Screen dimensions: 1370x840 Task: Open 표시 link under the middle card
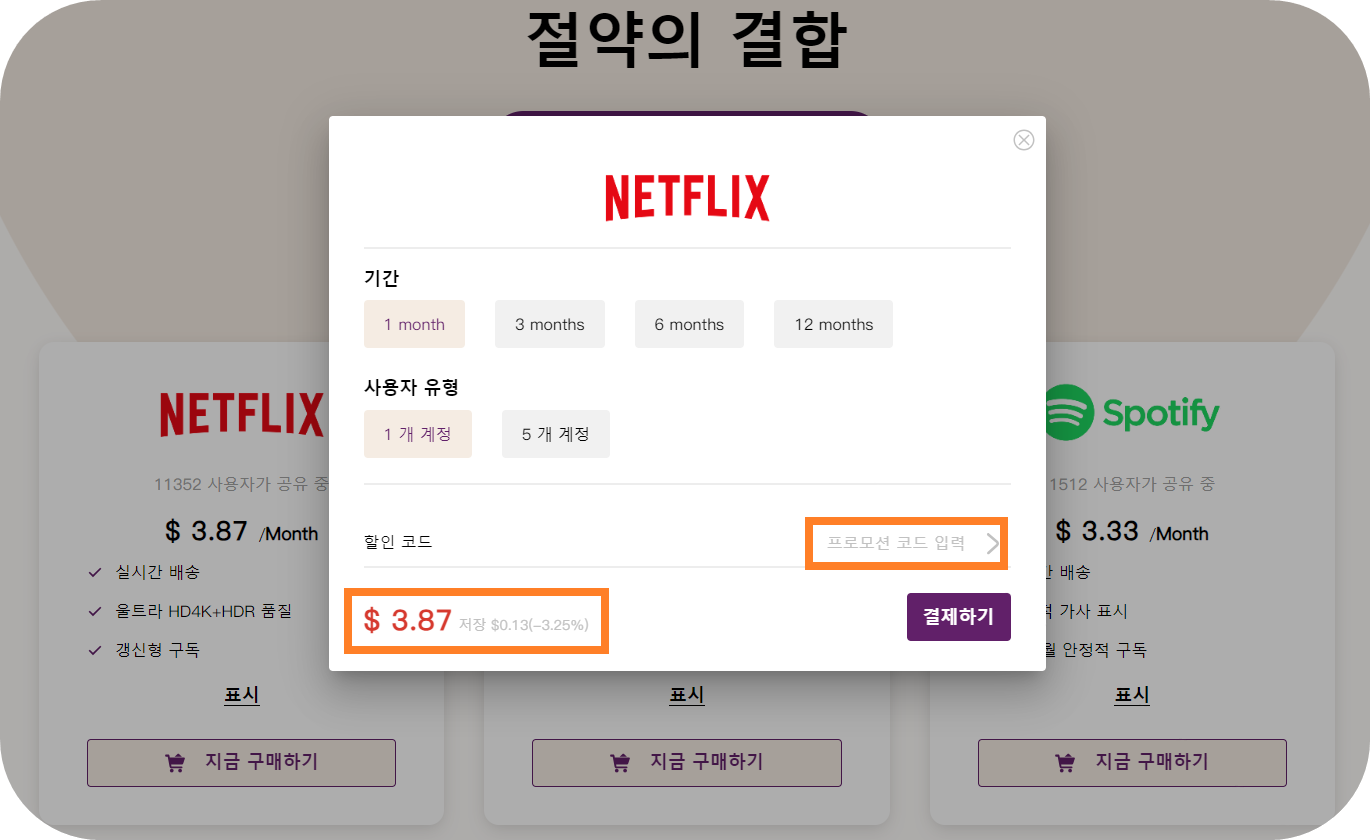[687, 695]
